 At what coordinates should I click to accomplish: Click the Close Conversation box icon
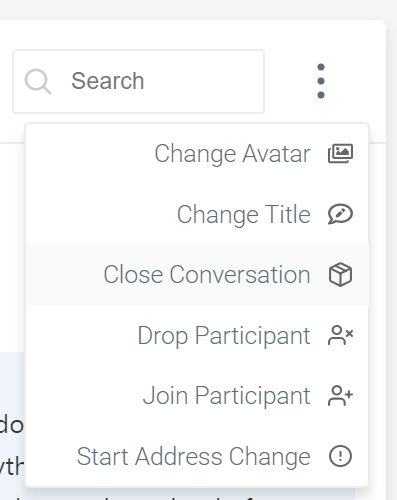340,274
